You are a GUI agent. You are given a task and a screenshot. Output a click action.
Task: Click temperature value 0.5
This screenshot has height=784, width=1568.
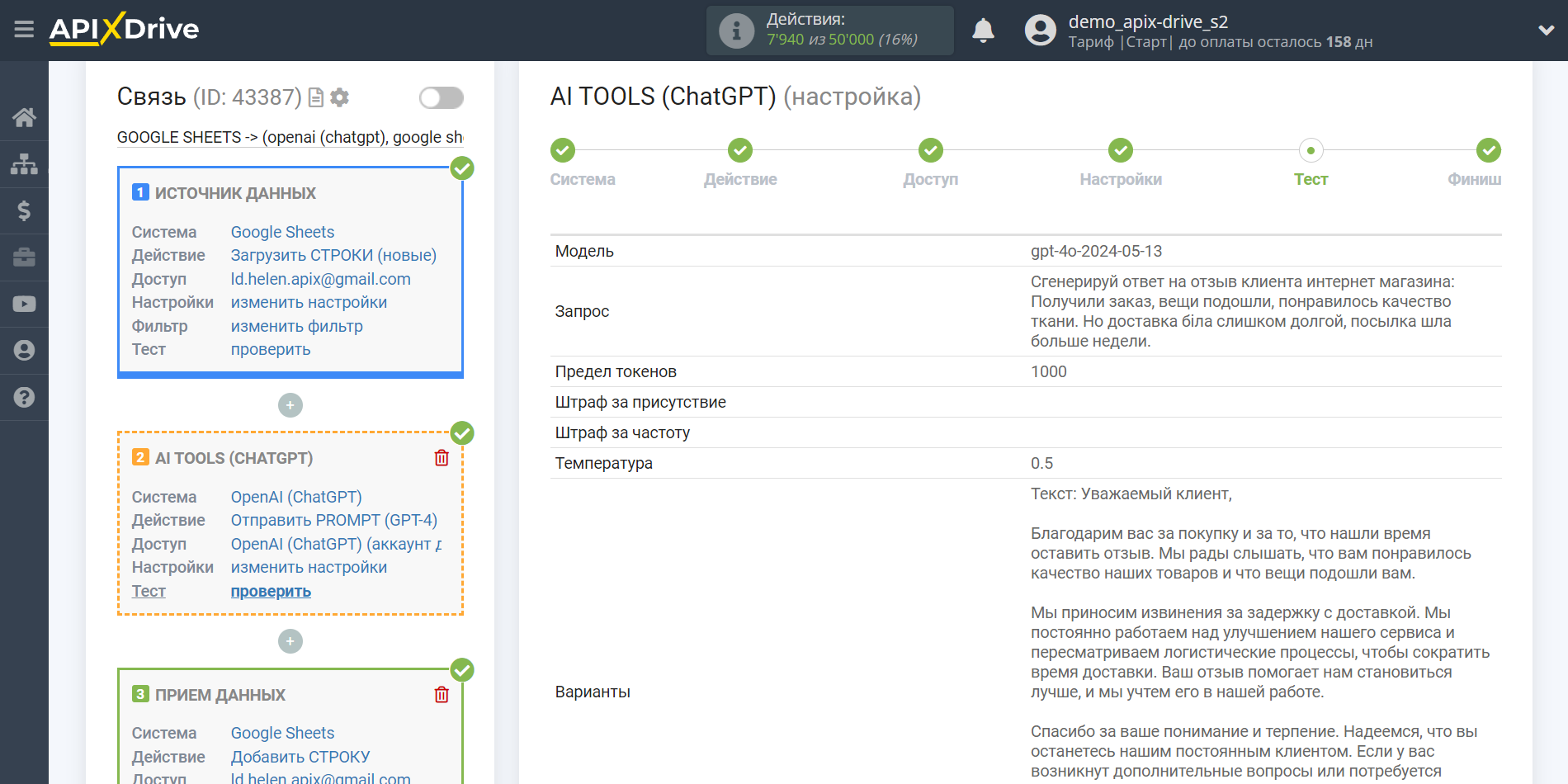click(1041, 463)
